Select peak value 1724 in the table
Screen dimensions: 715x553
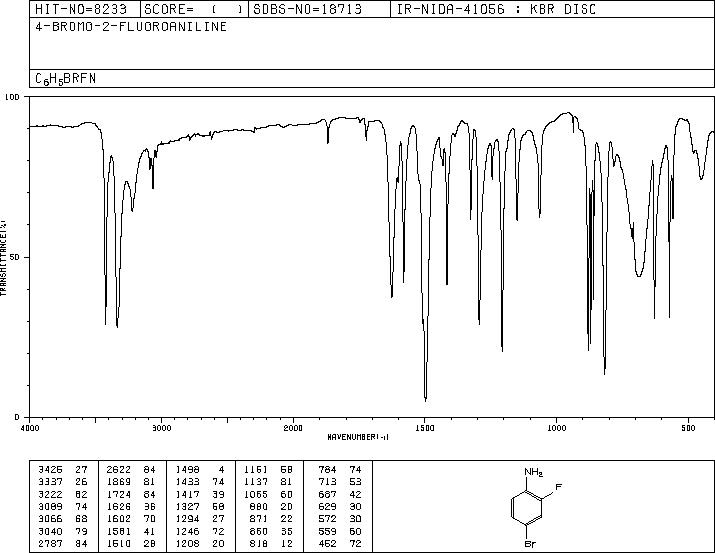tap(119, 495)
